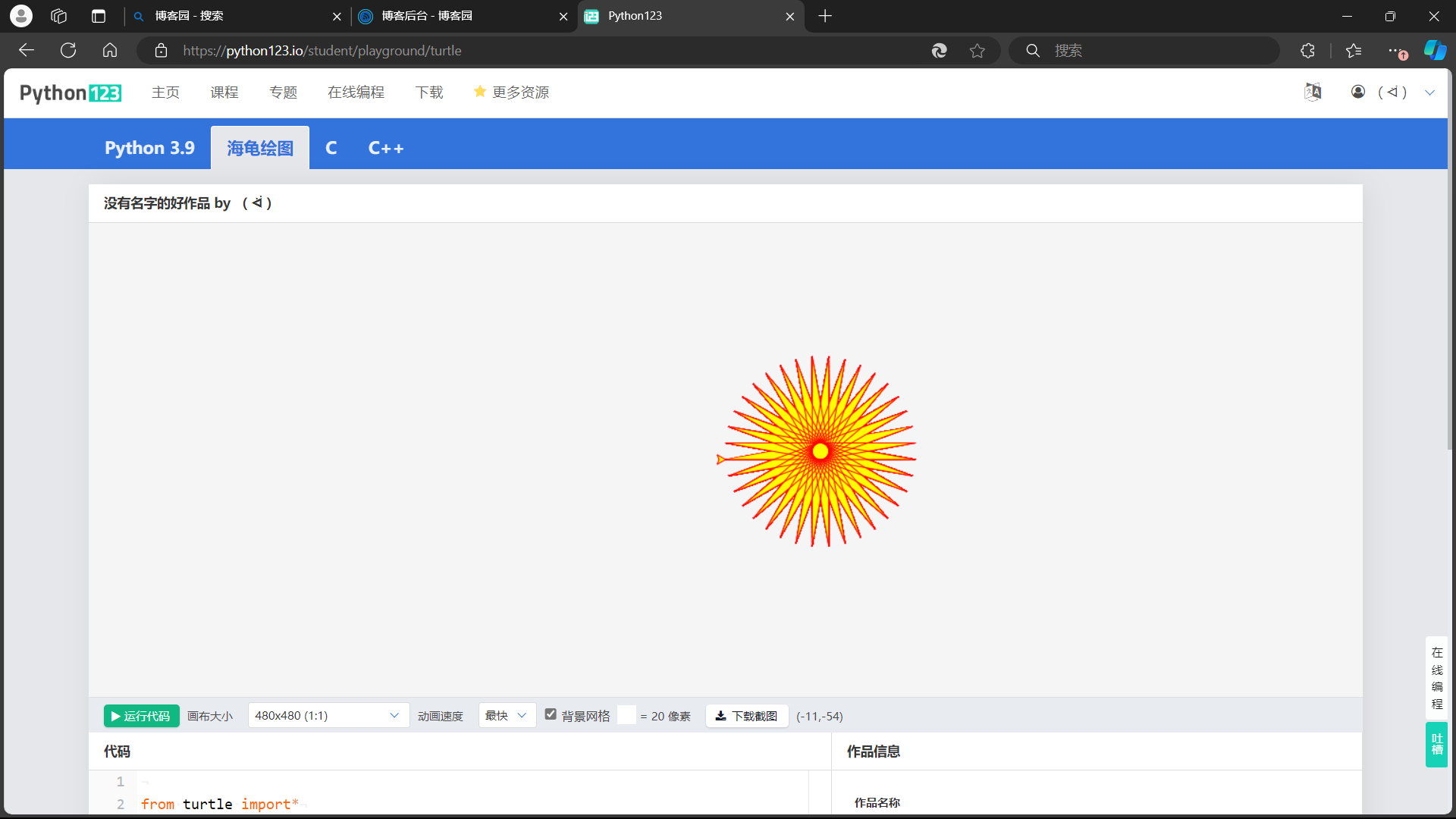The height and width of the screenshot is (819, 1456).
Task: Select the C++ language tab
Action: (x=385, y=148)
